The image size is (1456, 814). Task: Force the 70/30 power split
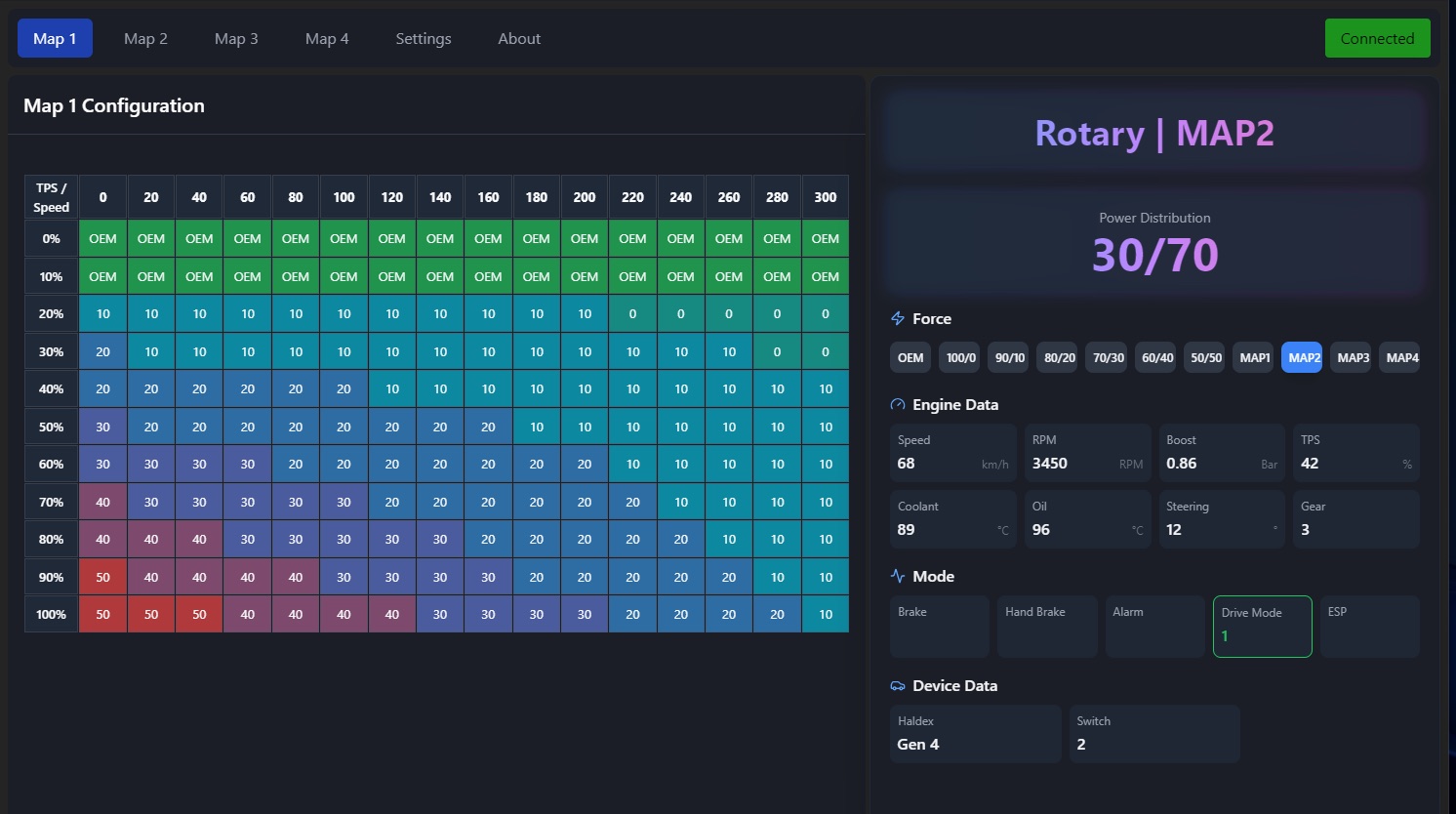coord(1108,357)
